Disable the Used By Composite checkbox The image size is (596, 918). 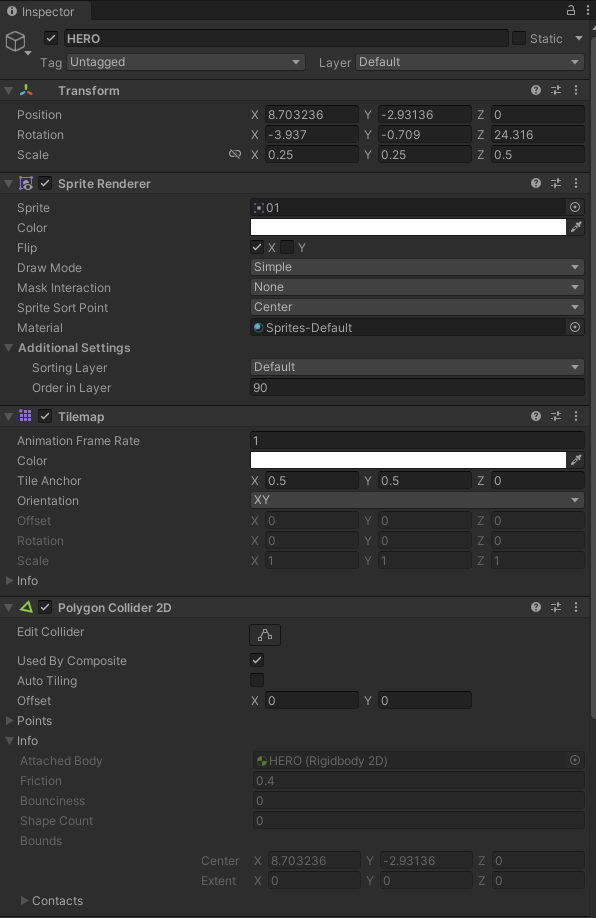(x=257, y=660)
